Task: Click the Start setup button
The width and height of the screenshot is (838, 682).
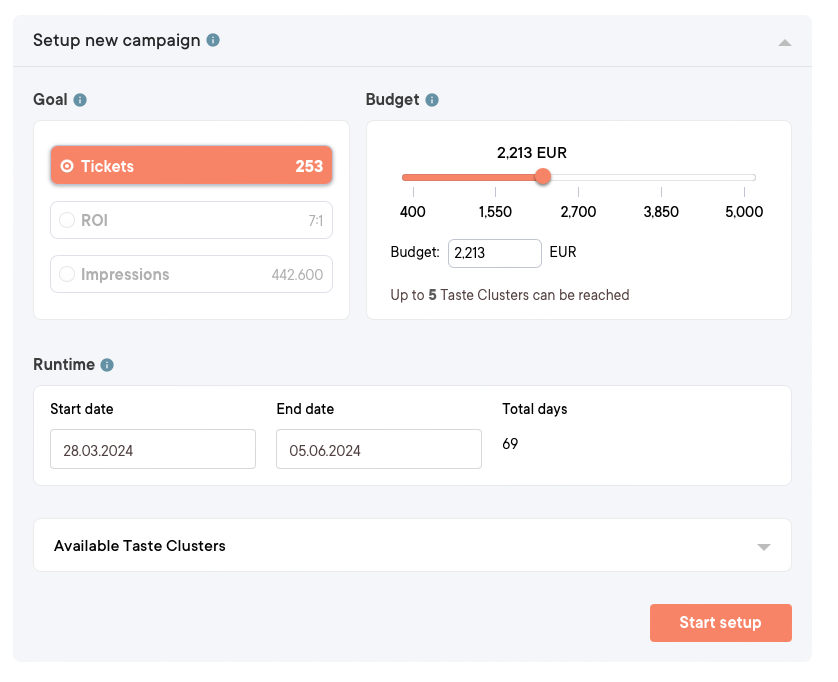Action: pyautogui.click(x=720, y=622)
